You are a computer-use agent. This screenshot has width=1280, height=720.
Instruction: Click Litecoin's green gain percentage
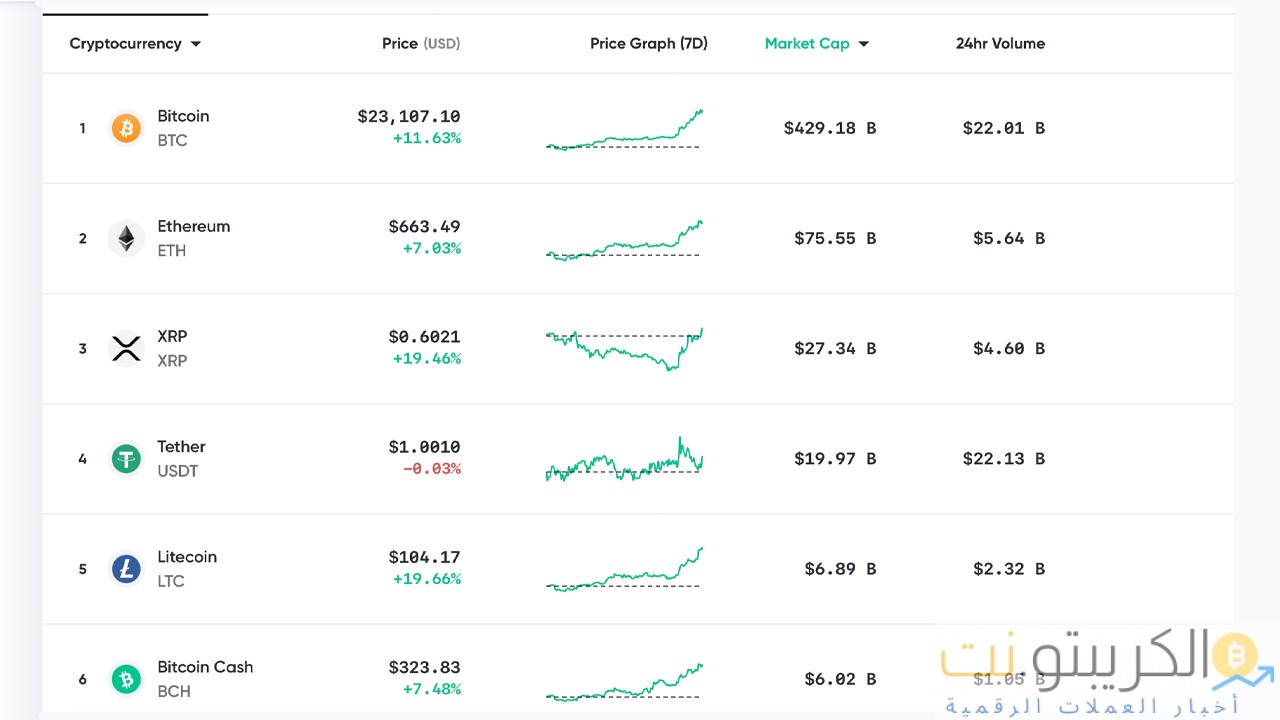point(426,578)
